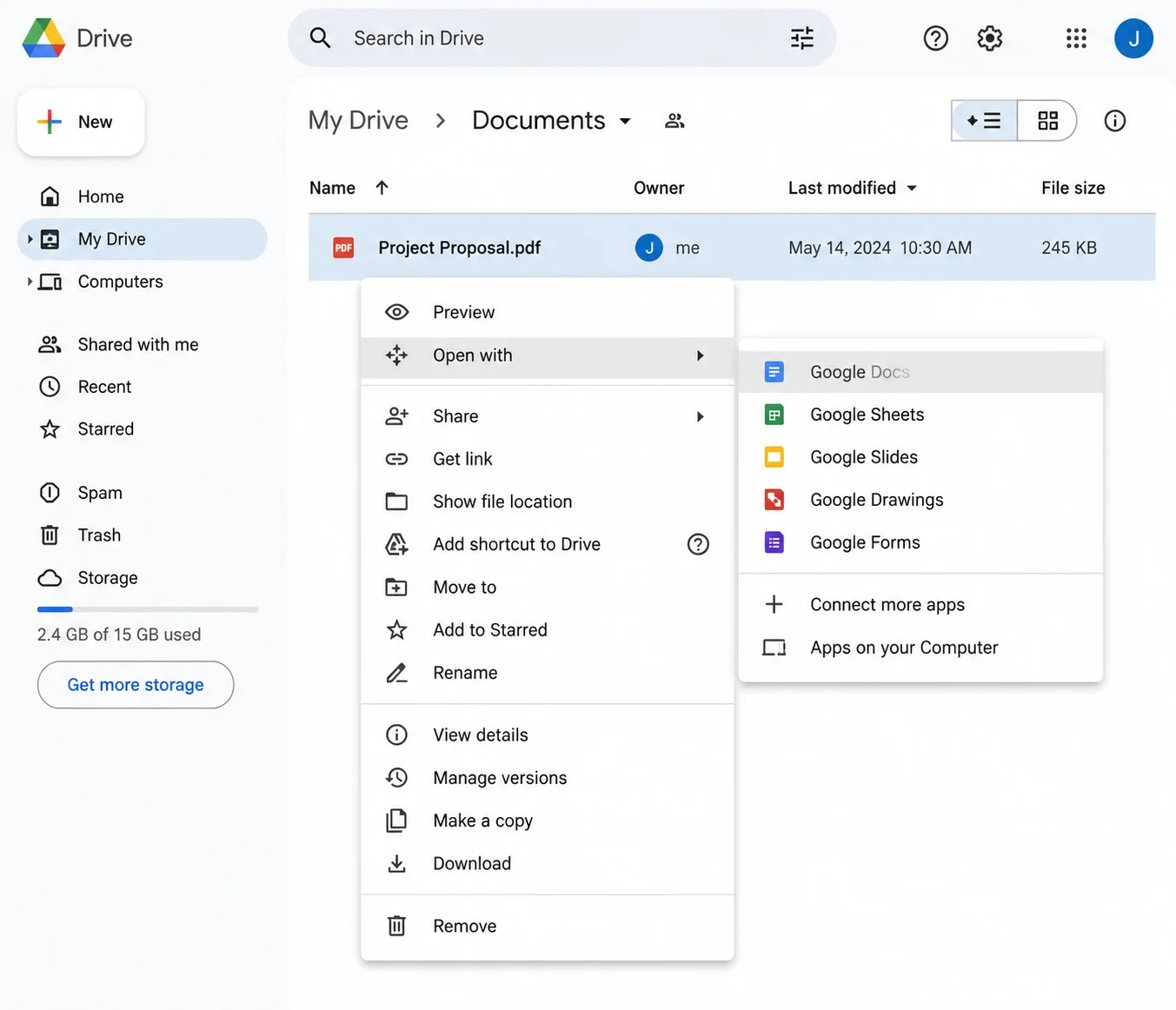Open the Google apps grid icon
Image resolution: width=1176 pixels, height=1010 pixels.
[1076, 38]
